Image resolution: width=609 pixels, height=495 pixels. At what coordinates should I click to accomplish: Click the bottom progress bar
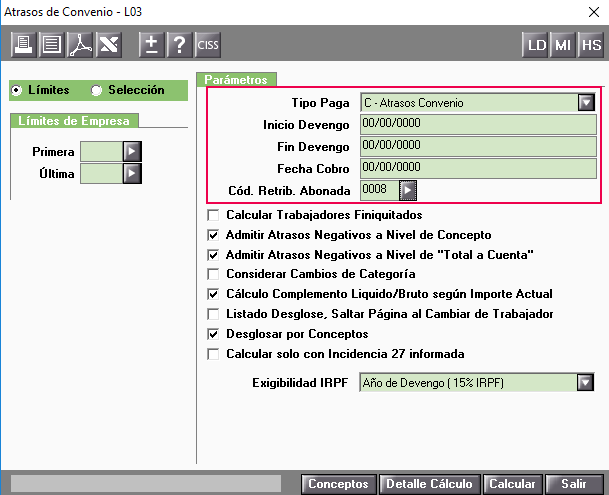click(146, 484)
